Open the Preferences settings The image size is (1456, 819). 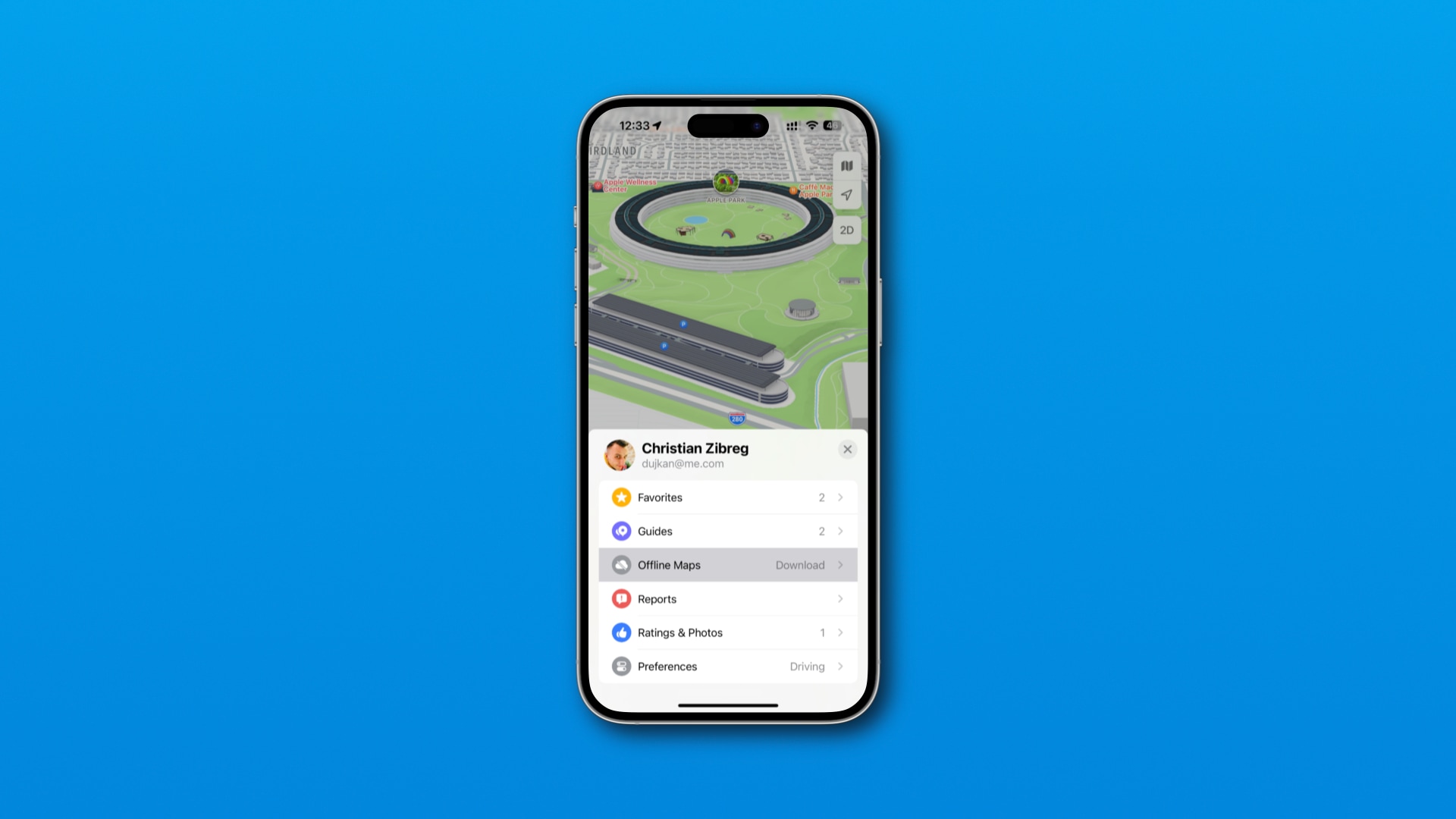(x=728, y=666)
